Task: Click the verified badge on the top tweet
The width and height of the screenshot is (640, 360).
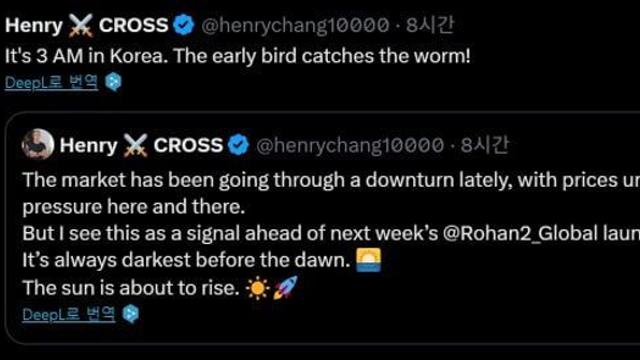Action: 184,25
